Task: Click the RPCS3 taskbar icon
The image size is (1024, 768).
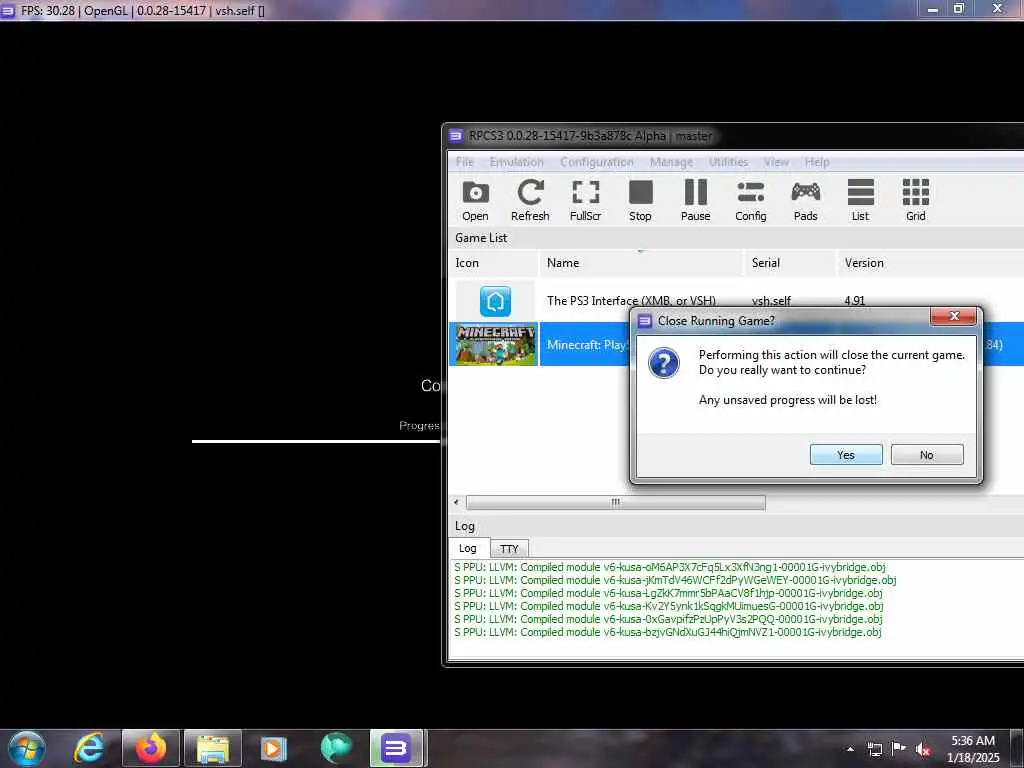Action: point(396,748)
